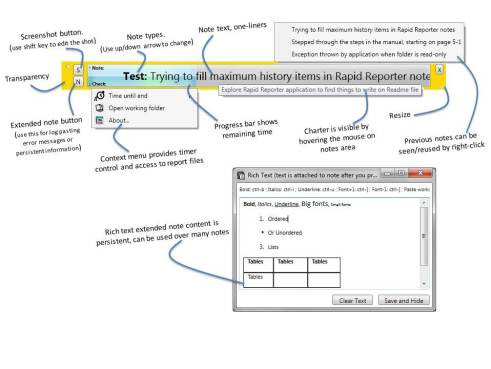Click the resize grip on the yellow bar

[x=443, y=87]
